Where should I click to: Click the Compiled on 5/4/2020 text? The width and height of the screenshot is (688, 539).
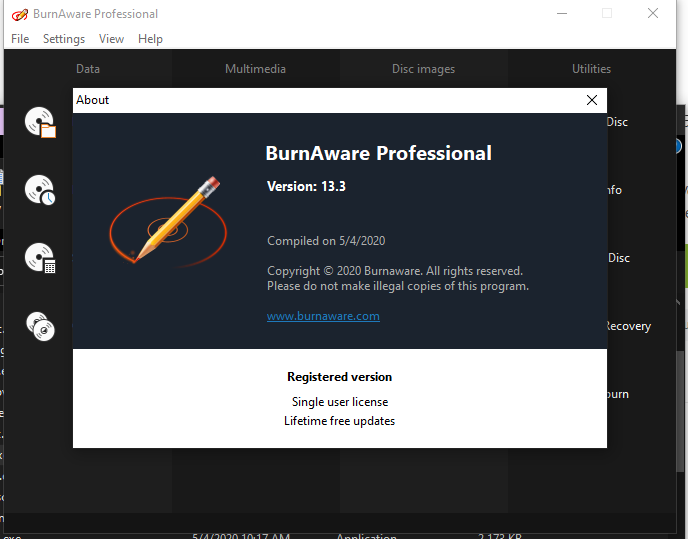[x=326, y=241]
